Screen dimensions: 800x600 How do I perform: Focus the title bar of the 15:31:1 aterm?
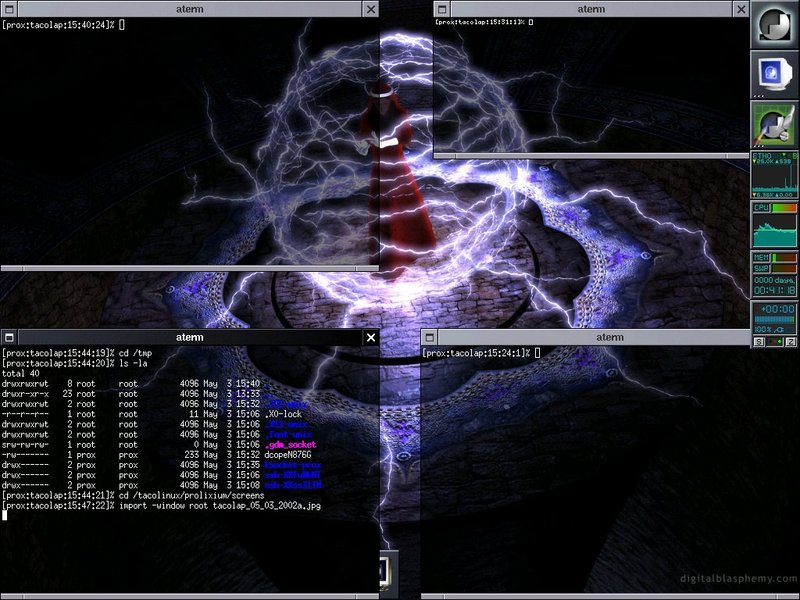591,9
